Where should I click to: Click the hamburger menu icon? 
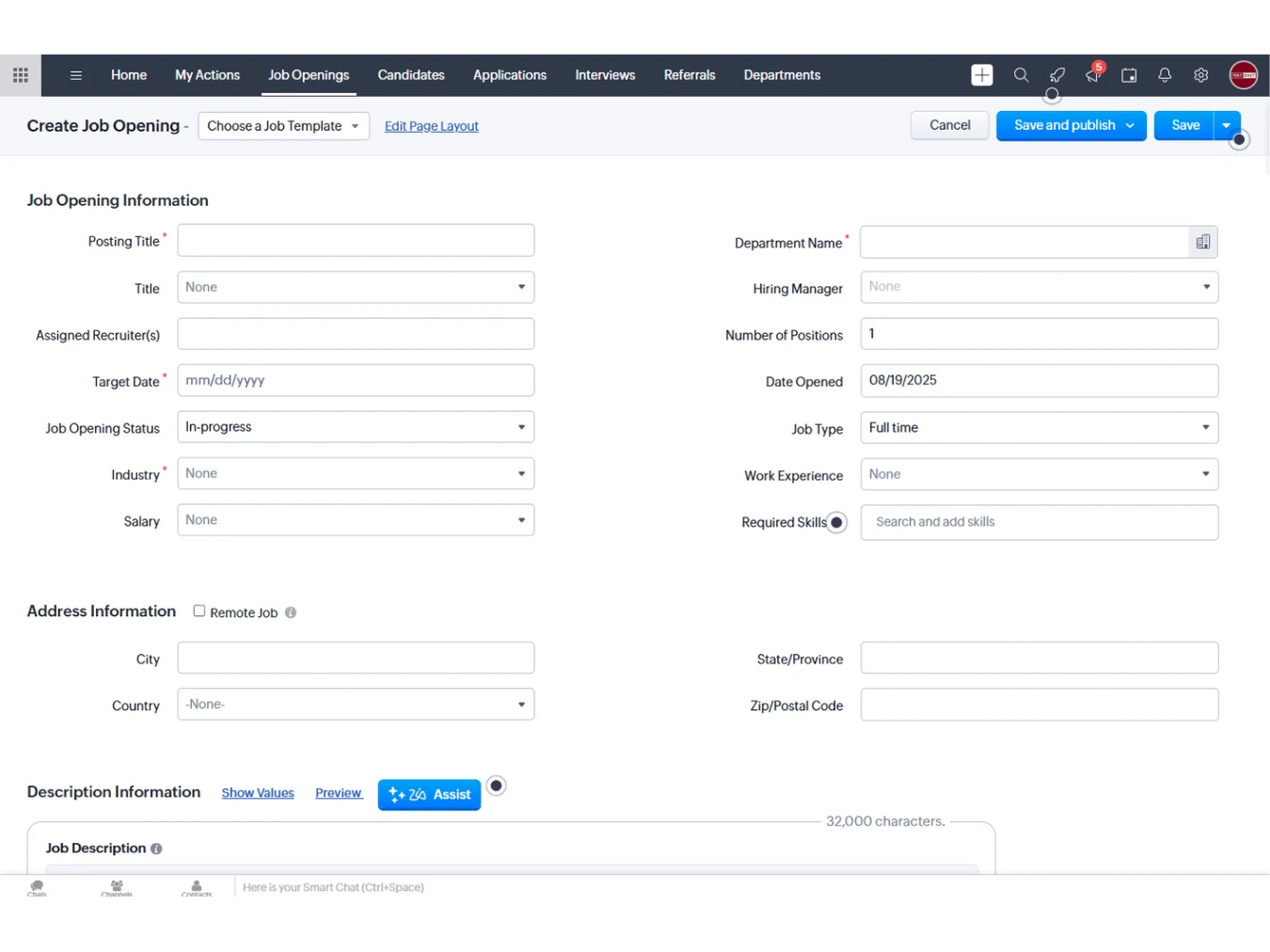[76, 75]
